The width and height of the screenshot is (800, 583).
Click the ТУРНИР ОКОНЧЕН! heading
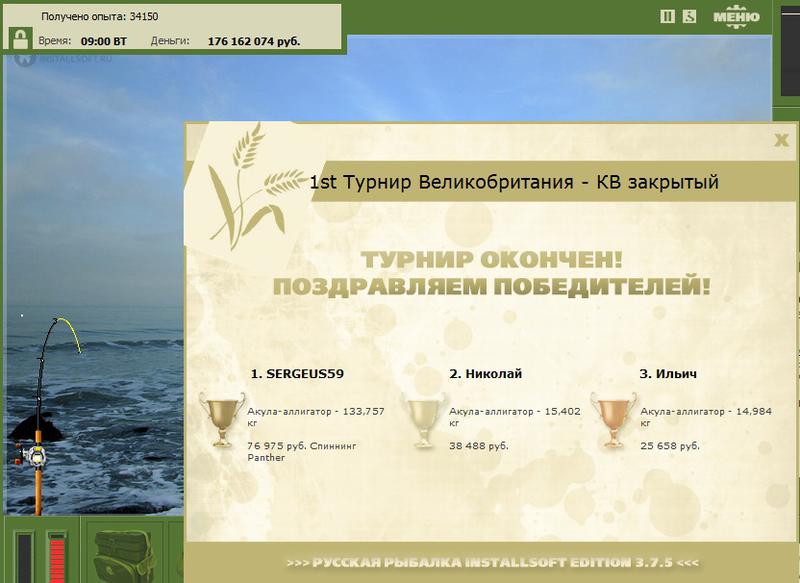click(492, 260)
